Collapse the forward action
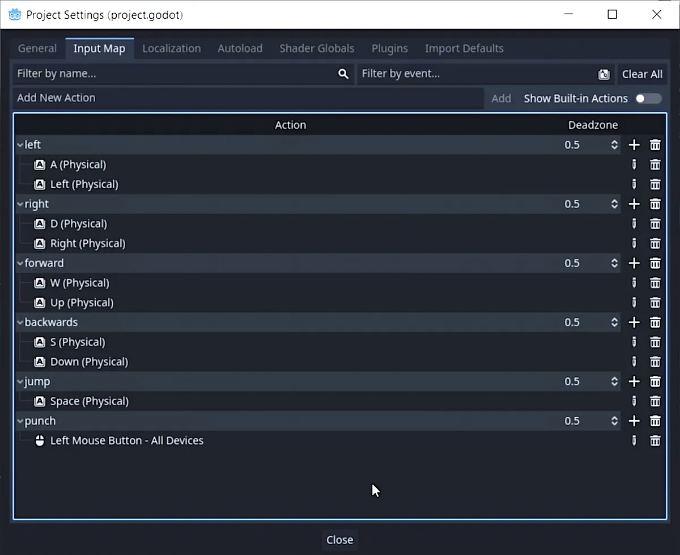680x555 pixels. [x=20, y=263]
